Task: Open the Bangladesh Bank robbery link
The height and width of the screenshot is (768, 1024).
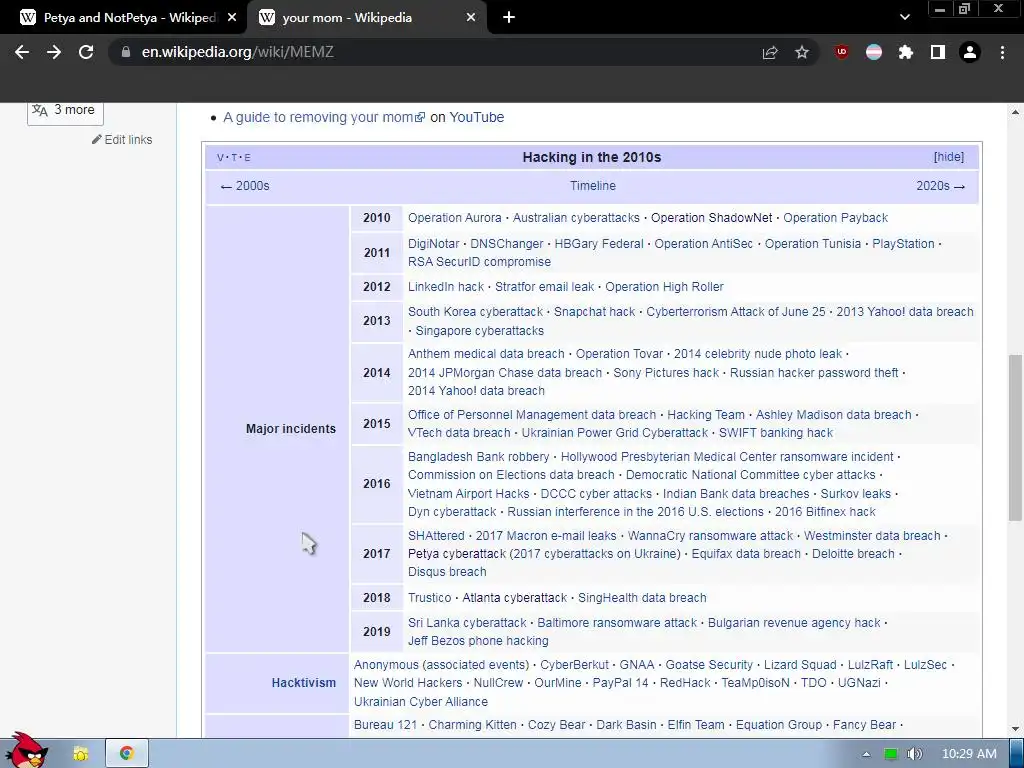Action: click(x=479, y=457)
